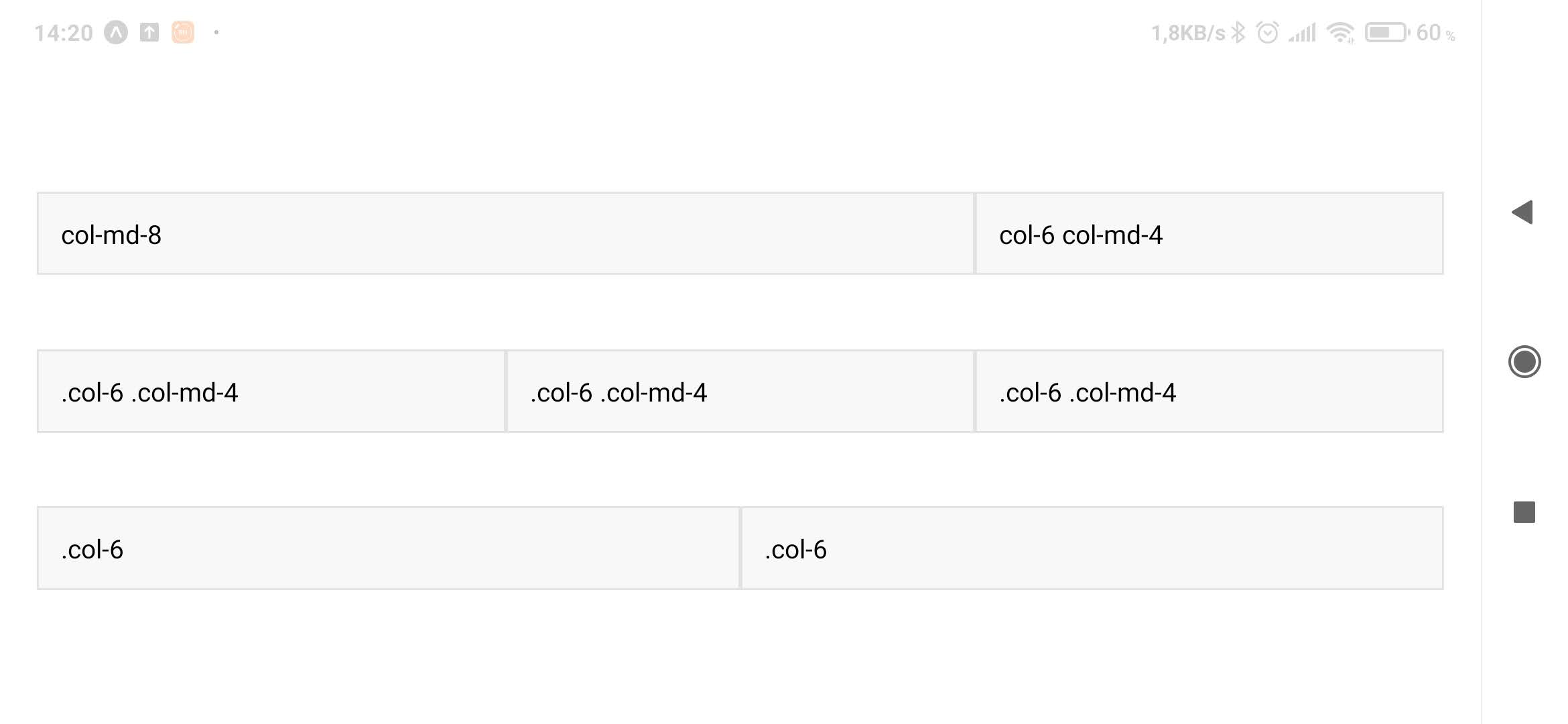The image size is (1568, 724).
Task: Click the right .col-6 cell
Action: [x=1092, y=548]
